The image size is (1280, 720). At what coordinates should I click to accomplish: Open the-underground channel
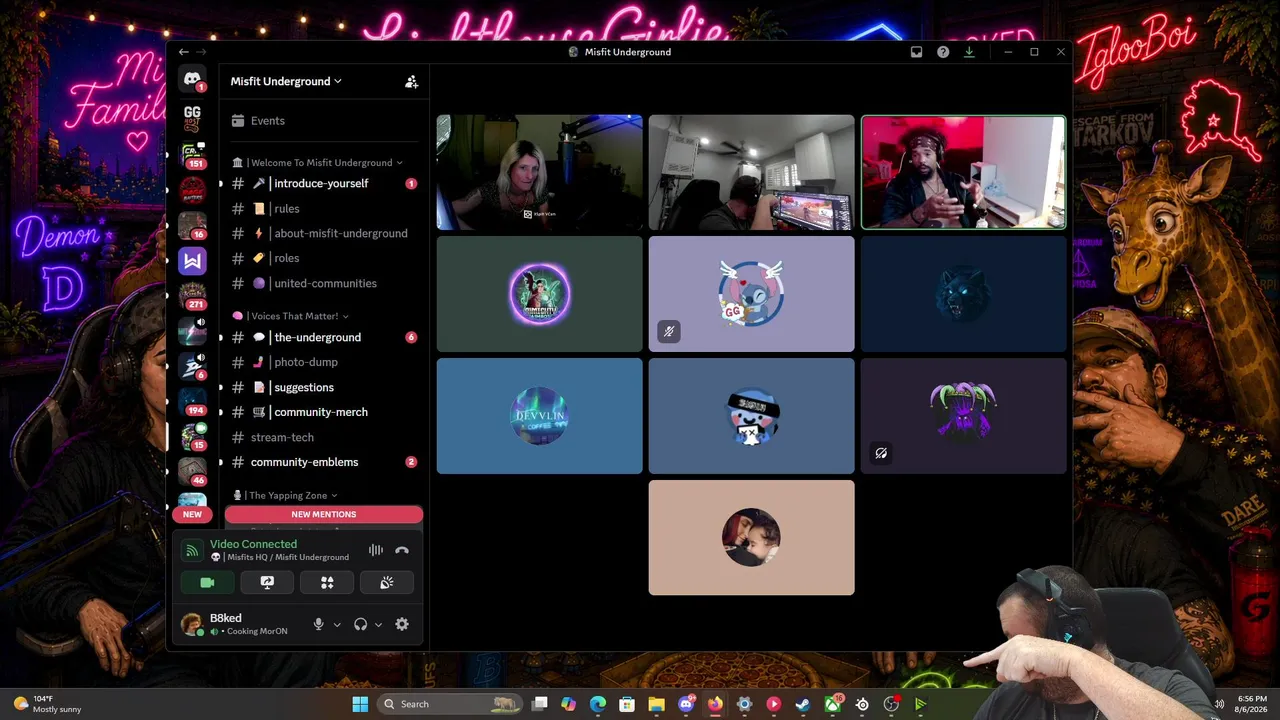coord(323,338)
